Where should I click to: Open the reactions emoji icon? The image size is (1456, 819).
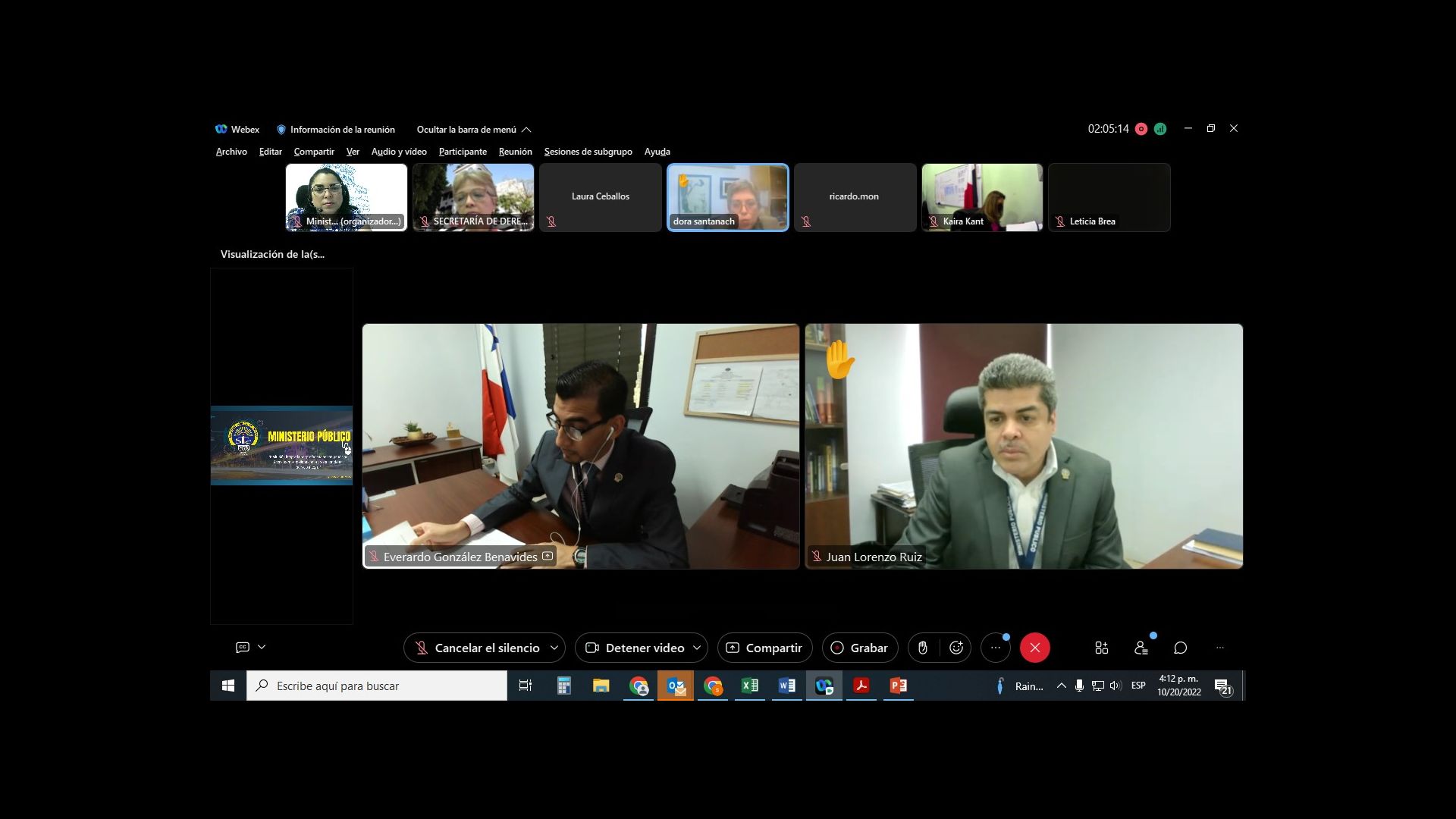pyautogui.click(x=956, y=648)
